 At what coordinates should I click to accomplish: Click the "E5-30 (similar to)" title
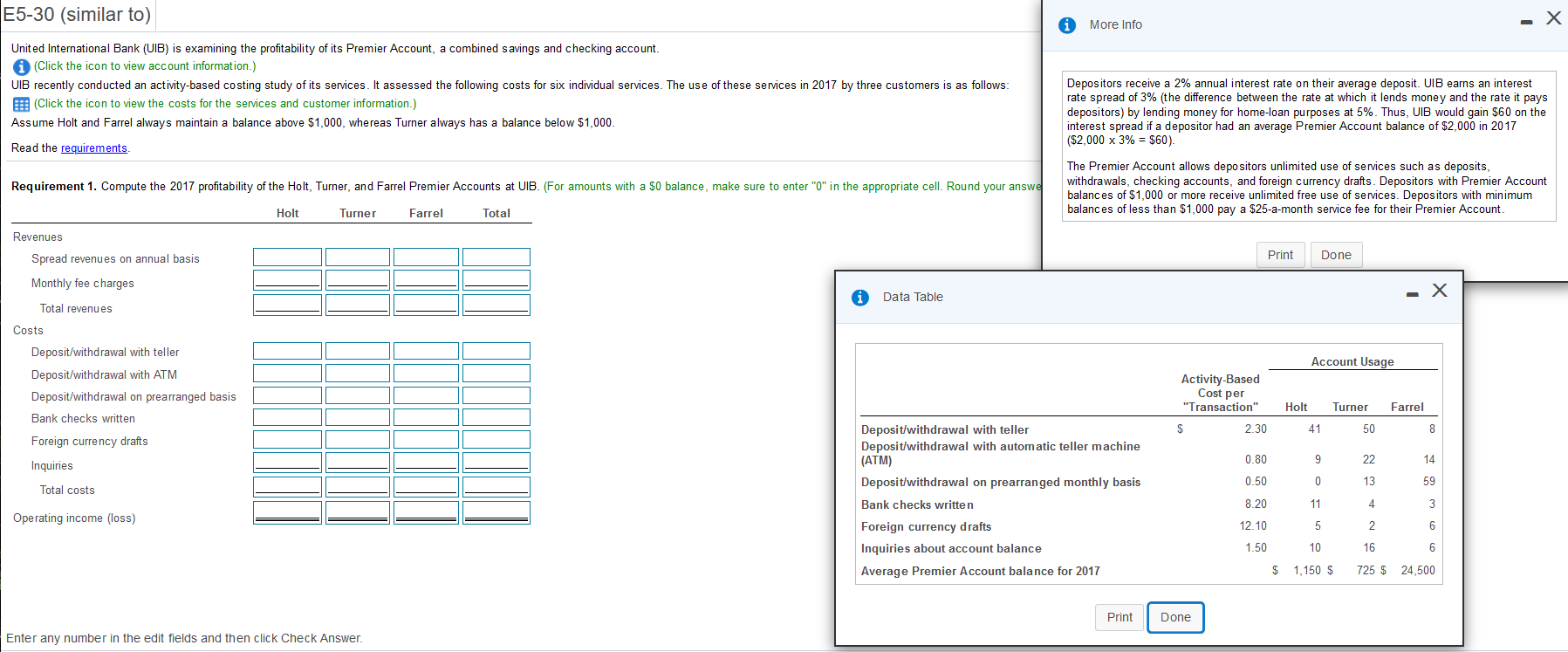click(x=77, y=14)
